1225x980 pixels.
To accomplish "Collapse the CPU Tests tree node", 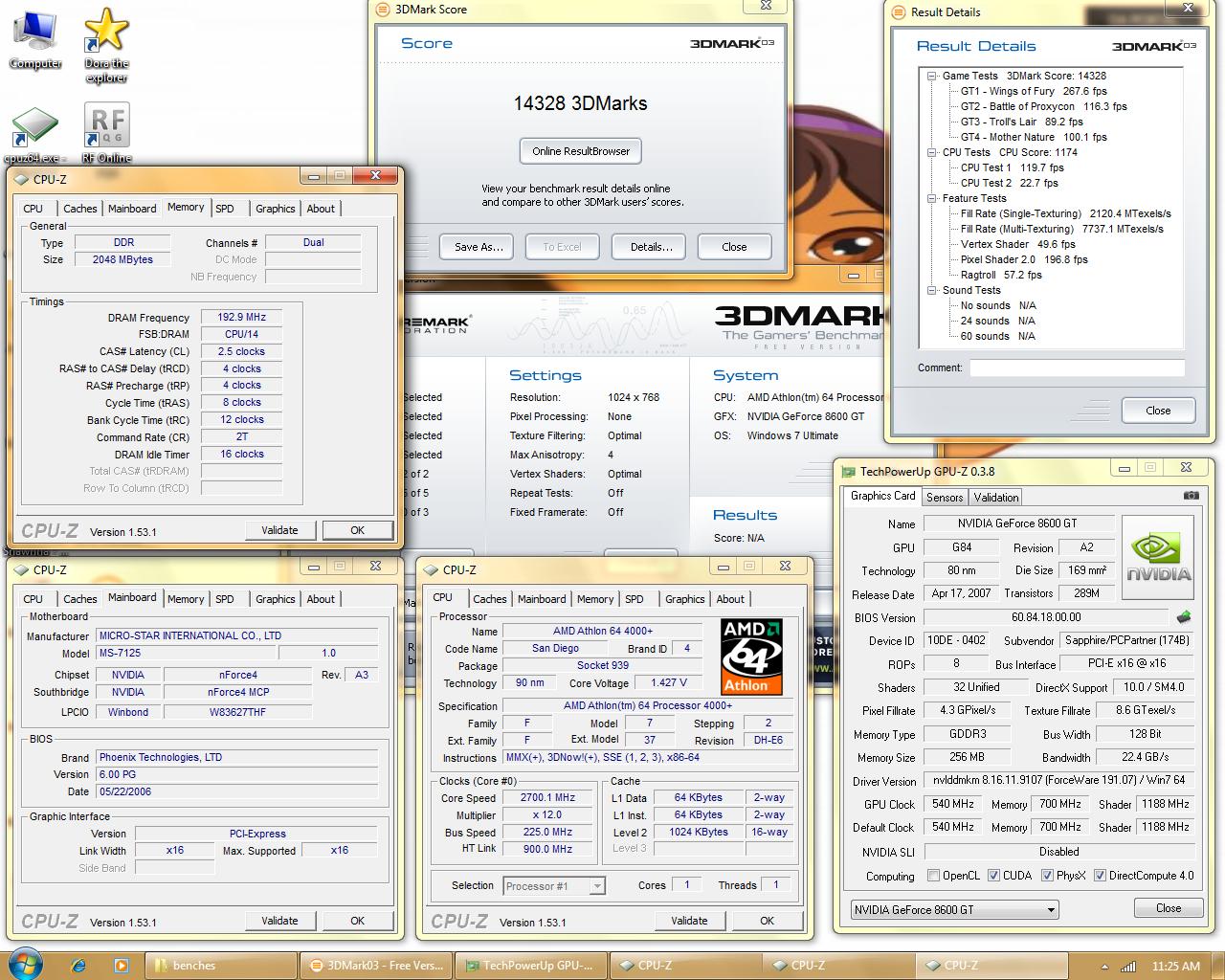I will 932,152.
